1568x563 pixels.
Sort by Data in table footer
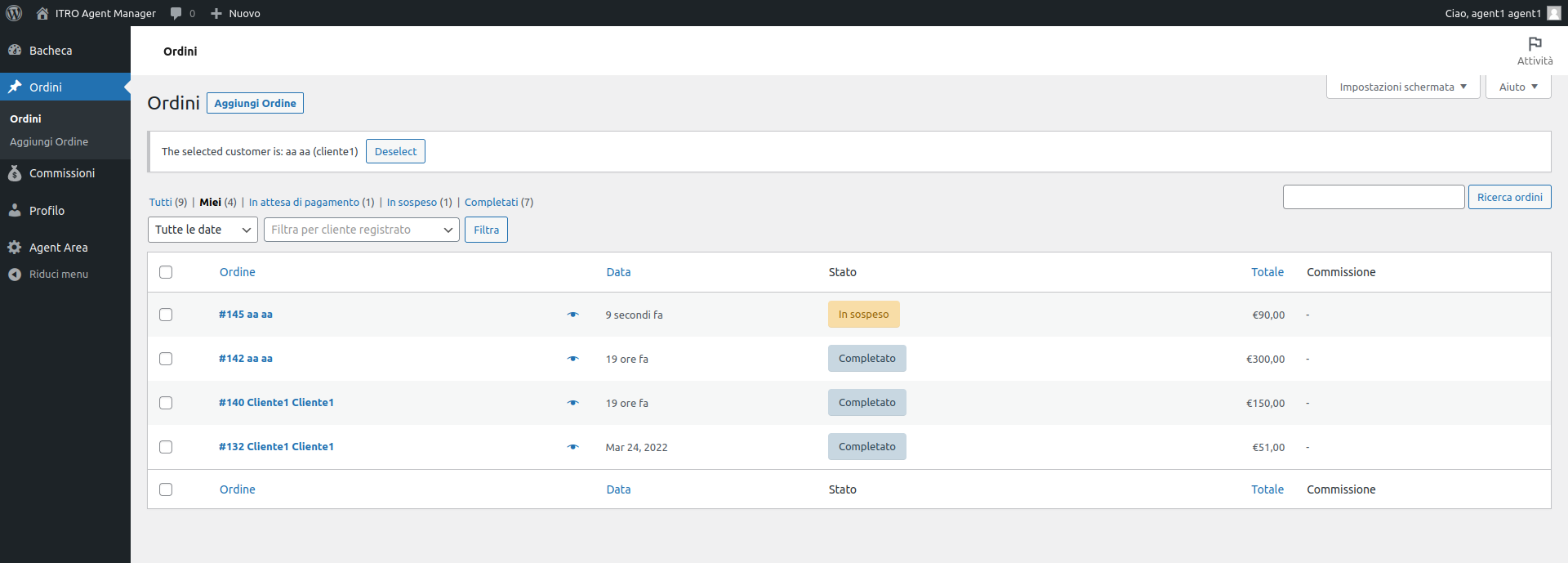(x=618, y=489)
